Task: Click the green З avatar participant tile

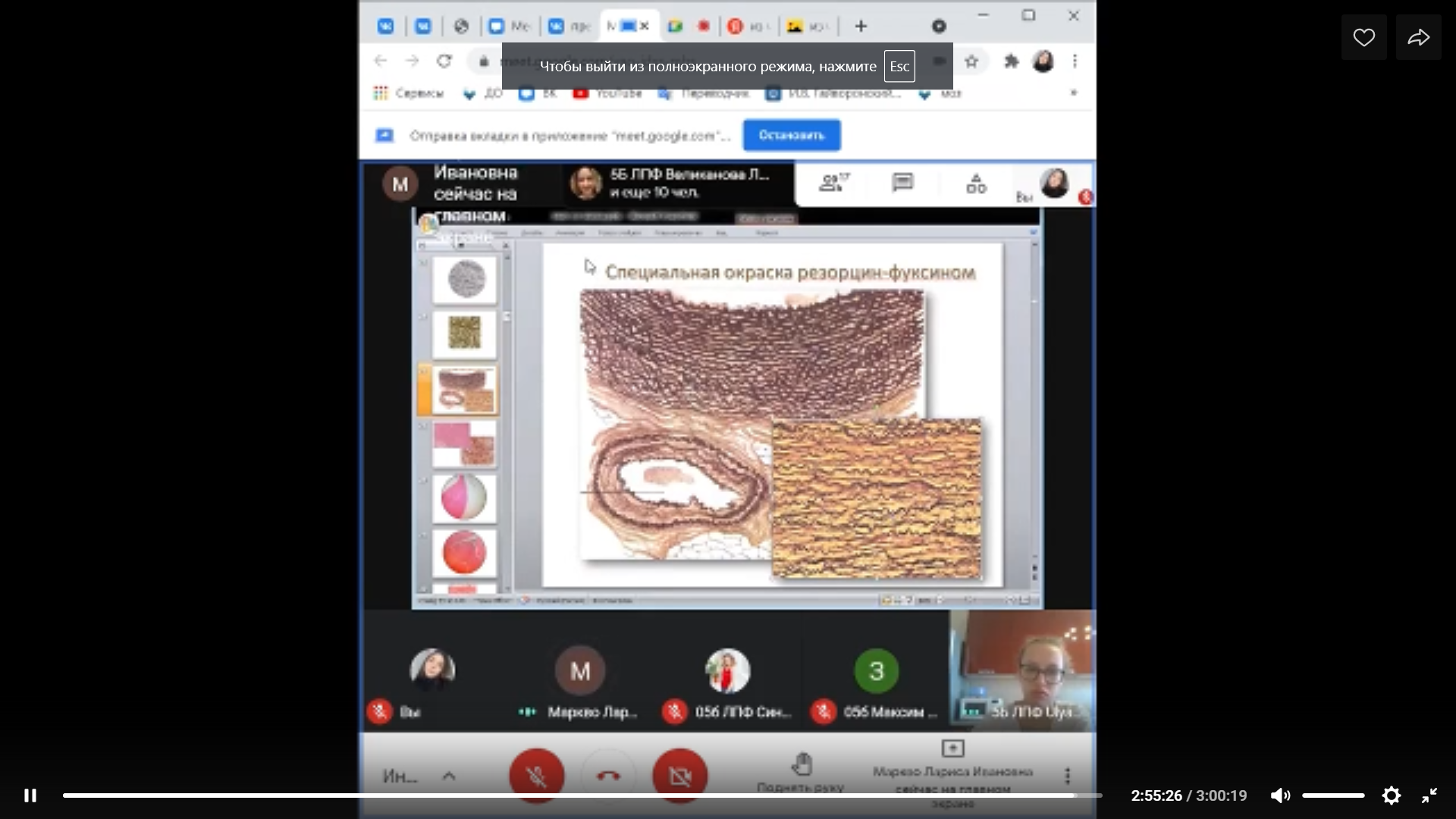Action: (876, 671)
